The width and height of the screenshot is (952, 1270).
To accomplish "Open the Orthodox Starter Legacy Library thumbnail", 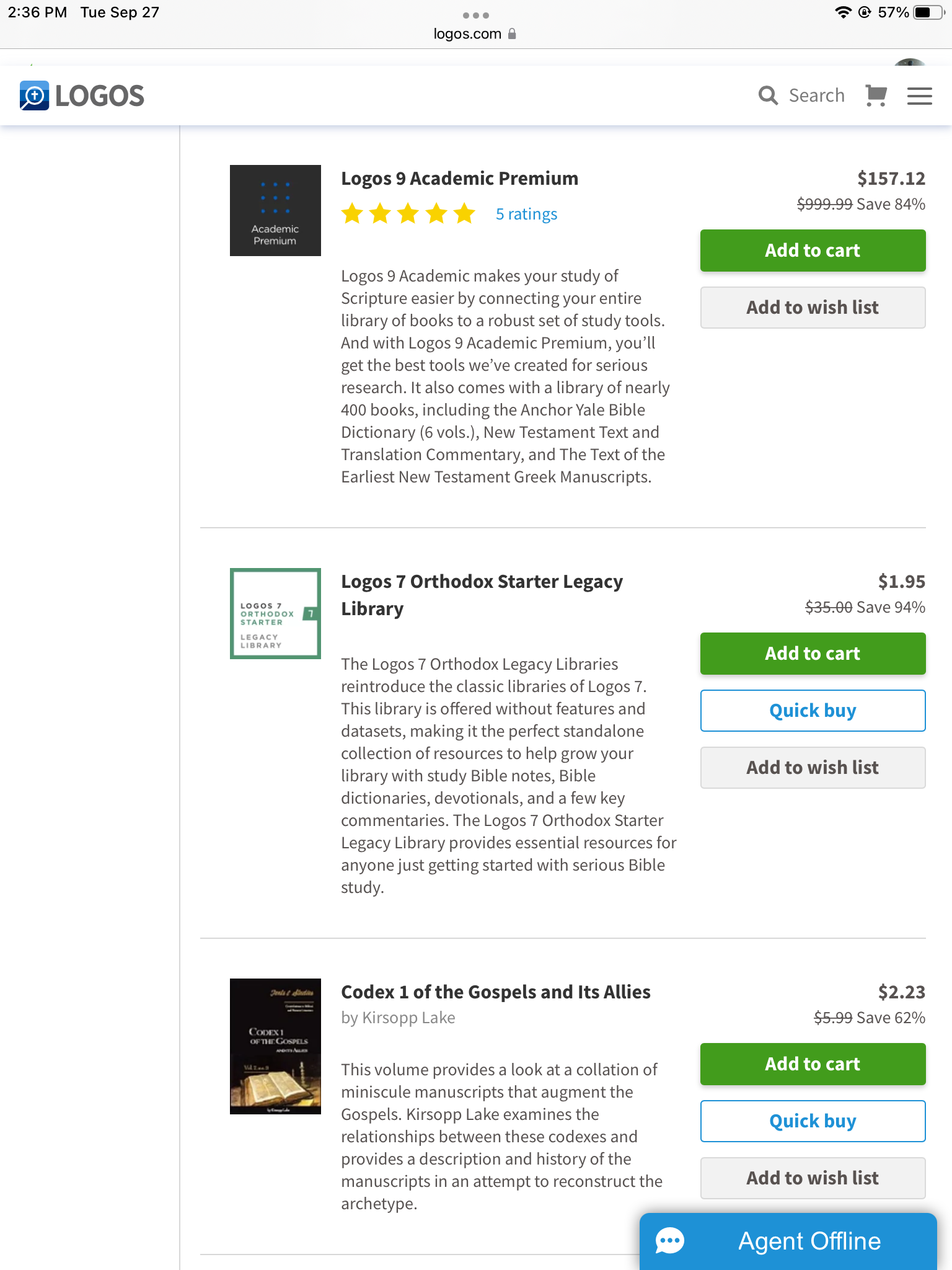I will pos(275,613).
